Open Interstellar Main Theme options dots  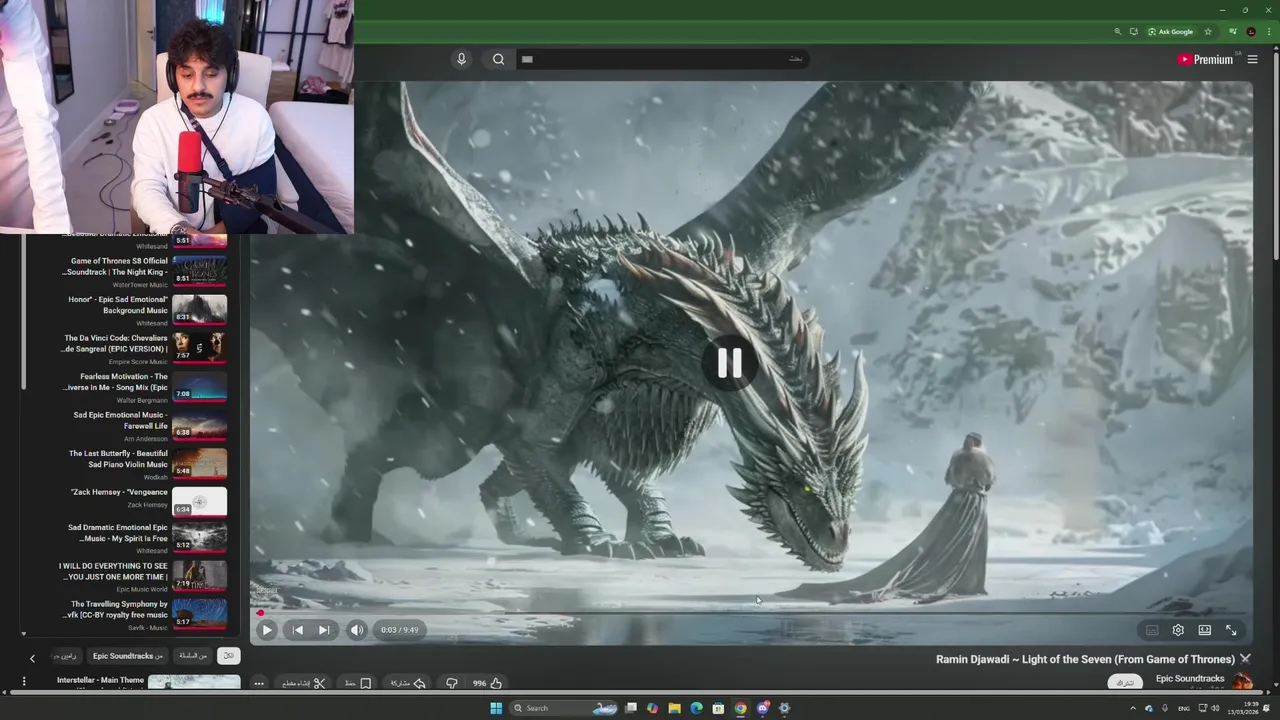24,682
